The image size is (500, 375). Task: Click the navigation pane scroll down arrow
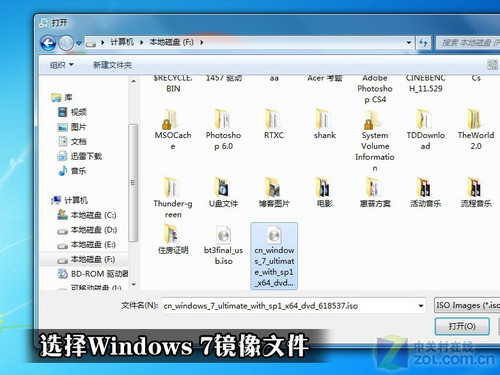pos(133,285)
